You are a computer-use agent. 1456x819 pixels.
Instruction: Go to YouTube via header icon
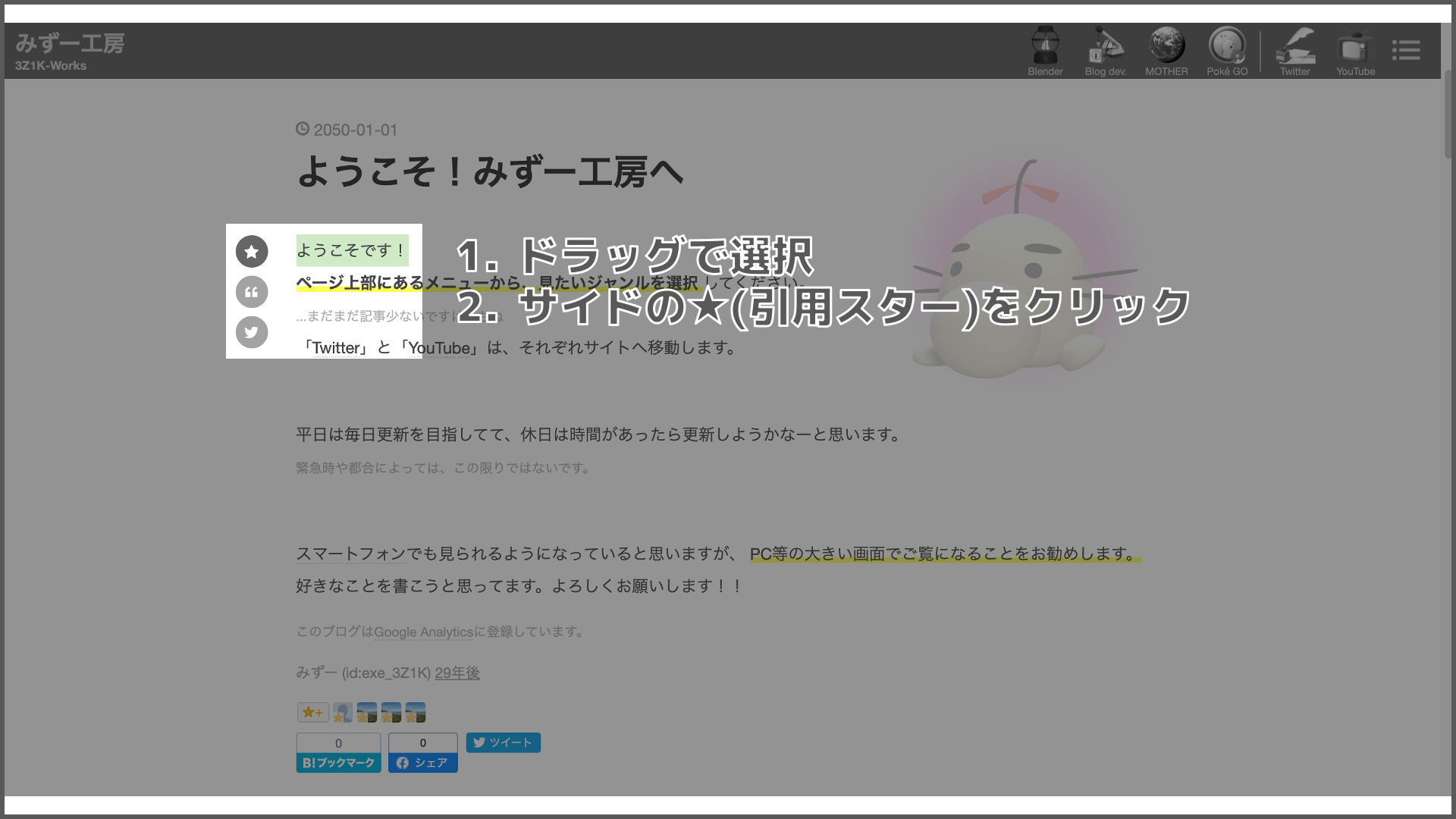pos(1355,52)
